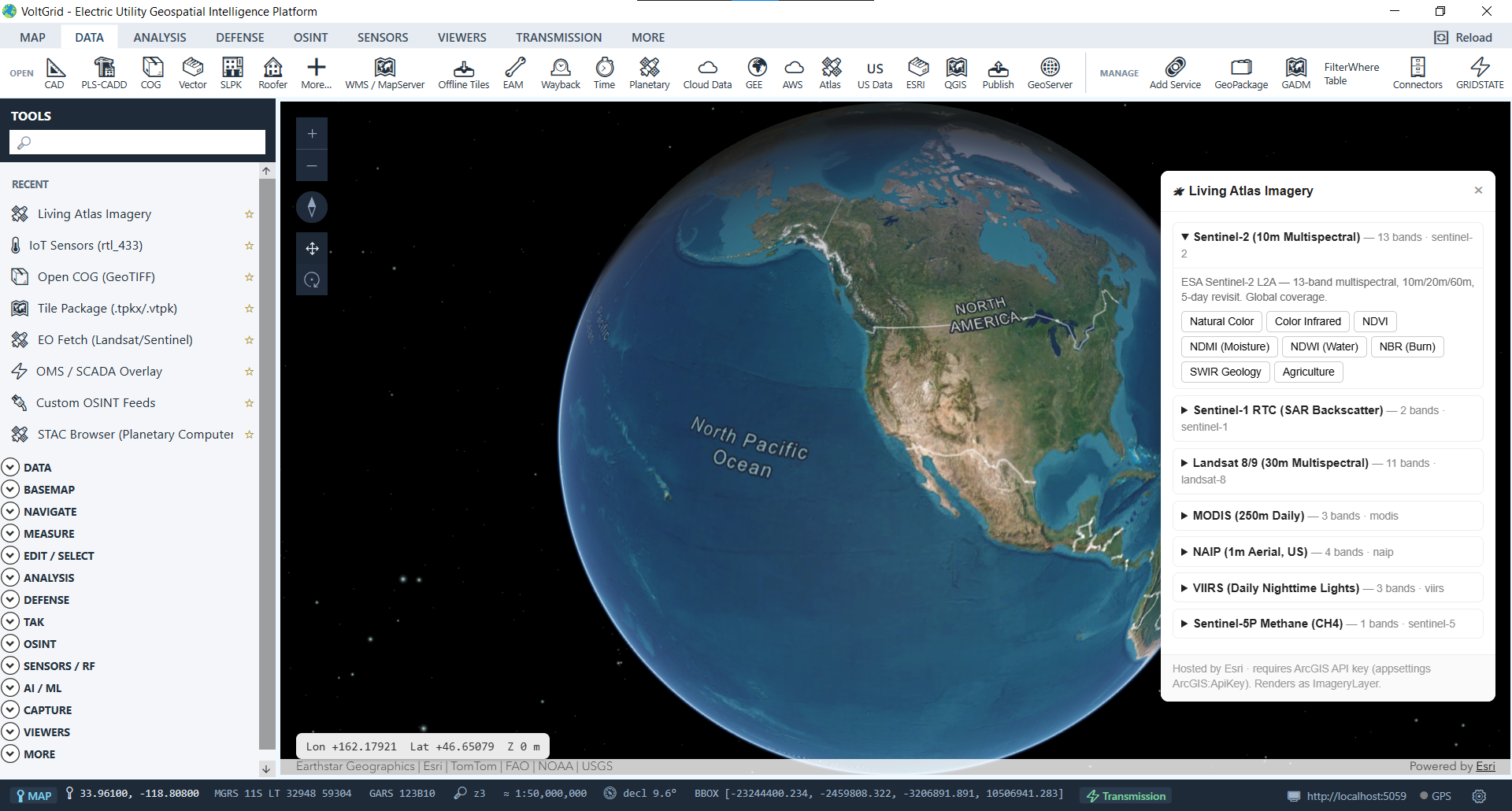Screen dimensions: 1512x811
Task: Open the Vector data tool
Action: [x=193, y=73]
